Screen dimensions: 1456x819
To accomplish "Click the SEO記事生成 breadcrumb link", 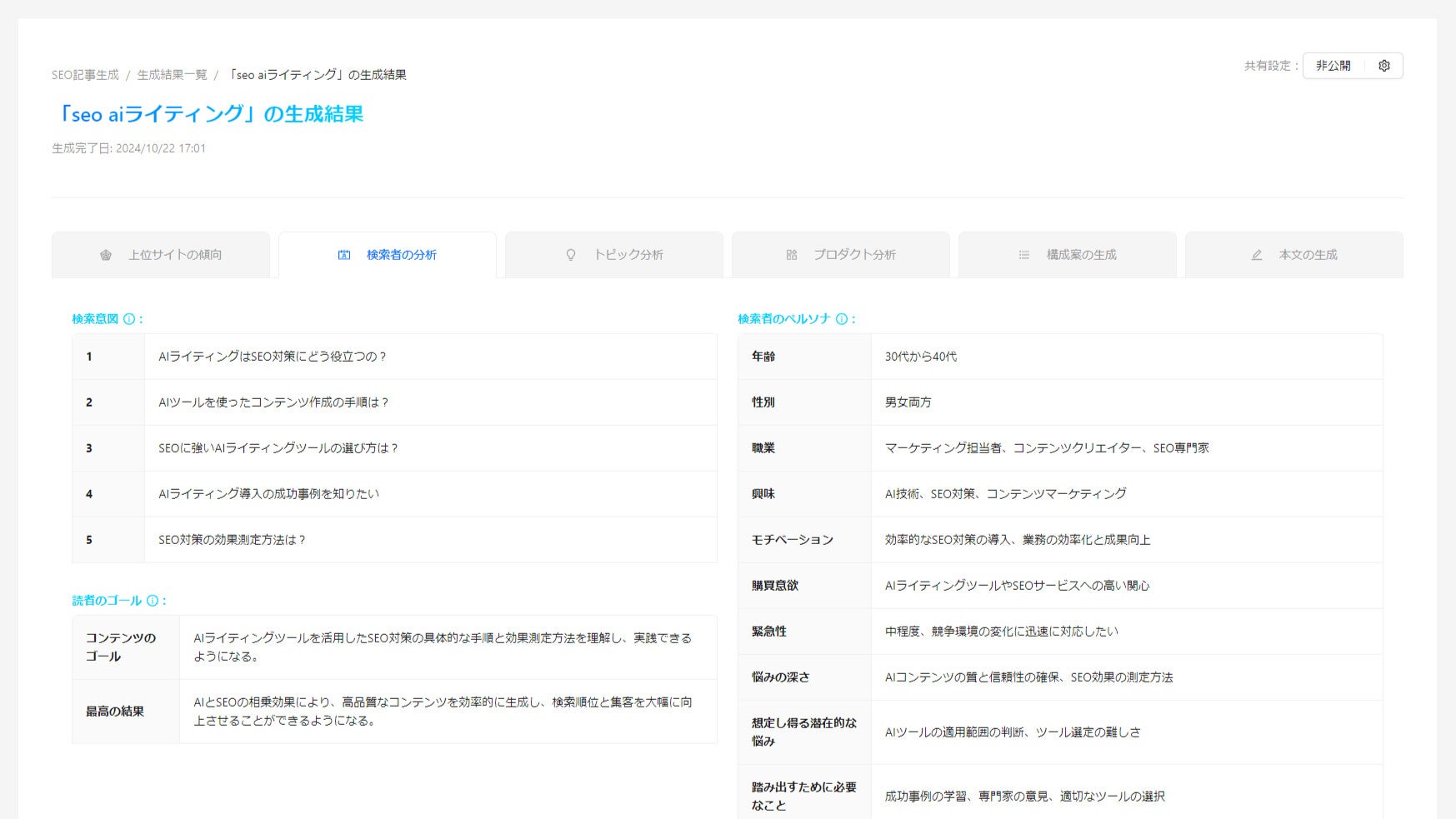I will [85, 75].
